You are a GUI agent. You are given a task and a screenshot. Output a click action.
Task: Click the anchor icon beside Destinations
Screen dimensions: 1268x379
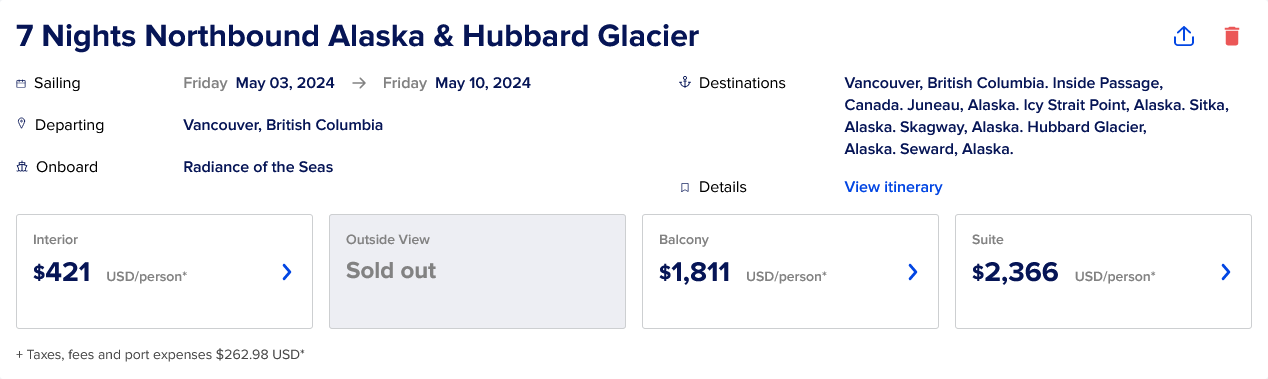tap(685, 82)
